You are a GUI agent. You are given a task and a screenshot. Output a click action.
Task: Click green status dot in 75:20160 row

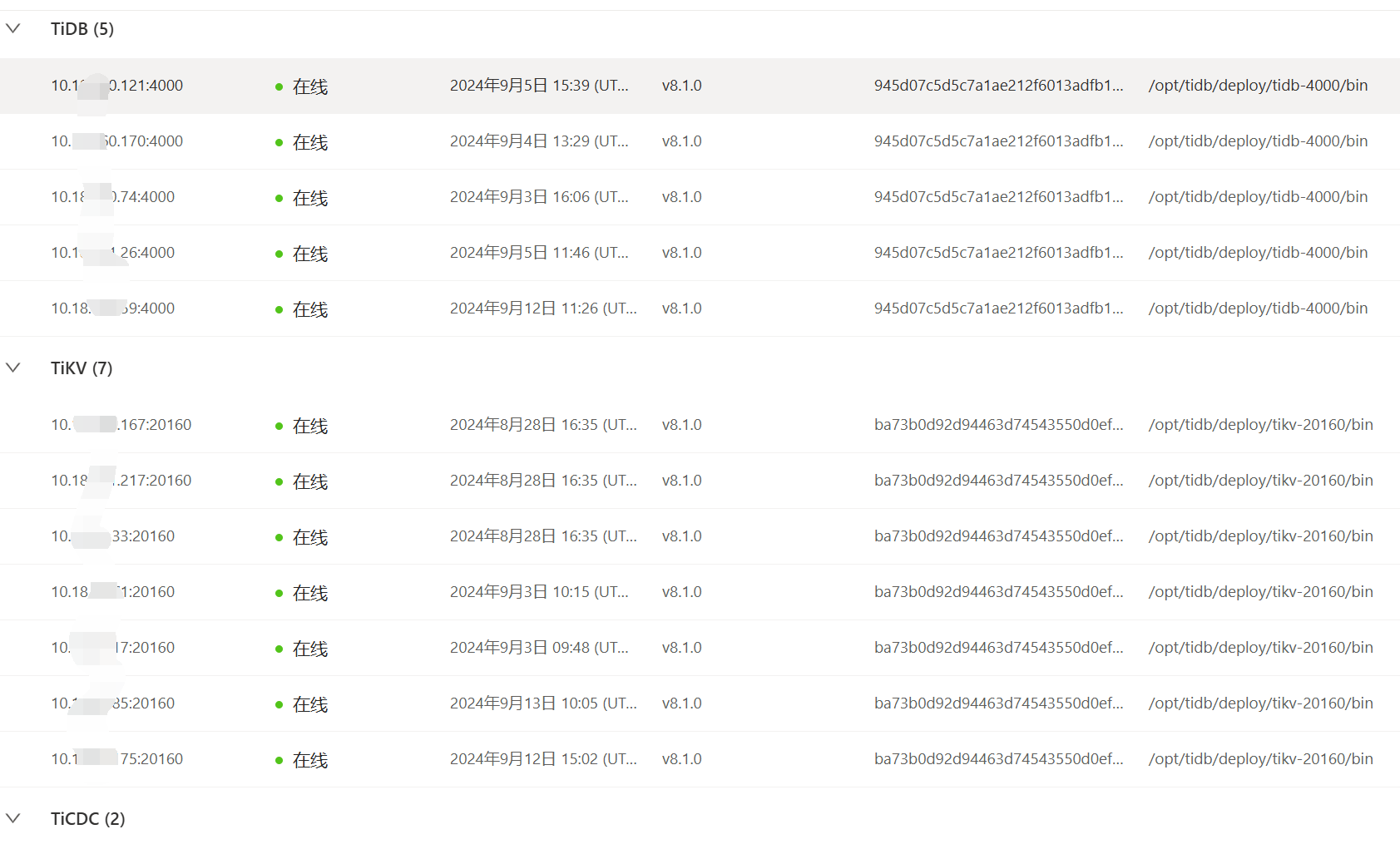coord(280,760)
